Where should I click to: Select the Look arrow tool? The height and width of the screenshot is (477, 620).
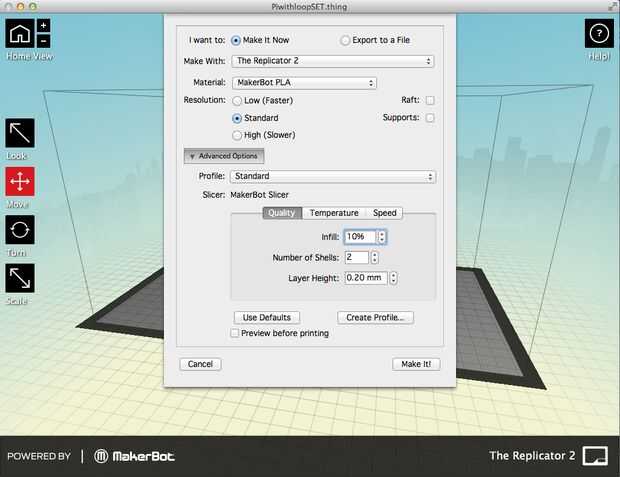(20, 133)
